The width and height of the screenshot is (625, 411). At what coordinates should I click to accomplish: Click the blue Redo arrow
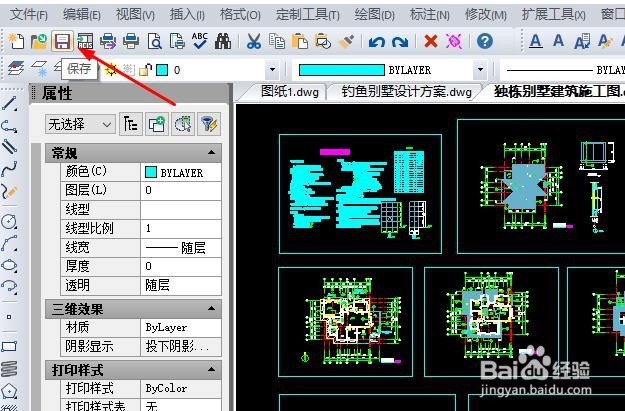click(x=400, y=41)
